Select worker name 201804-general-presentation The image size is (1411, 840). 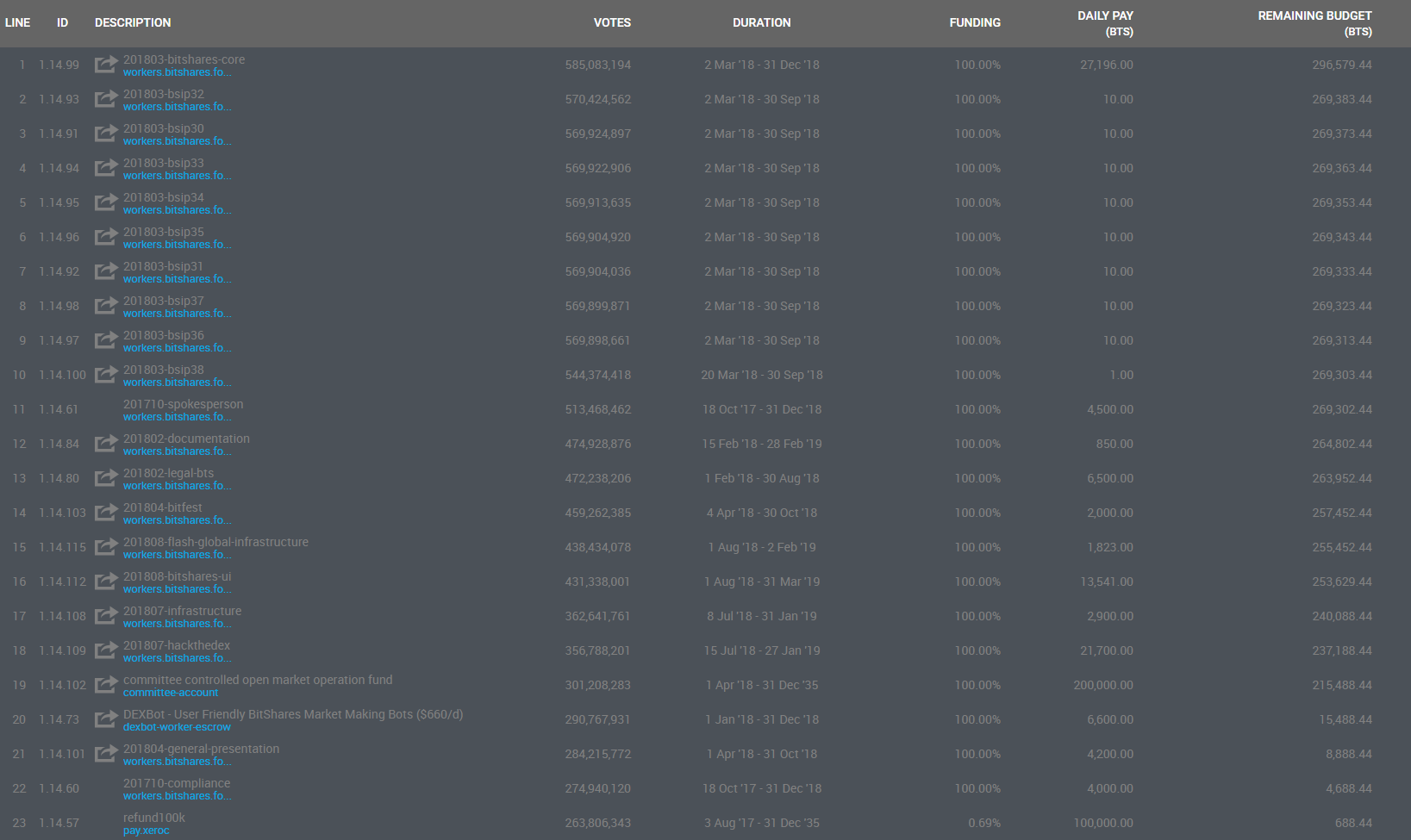click(201, 749)
